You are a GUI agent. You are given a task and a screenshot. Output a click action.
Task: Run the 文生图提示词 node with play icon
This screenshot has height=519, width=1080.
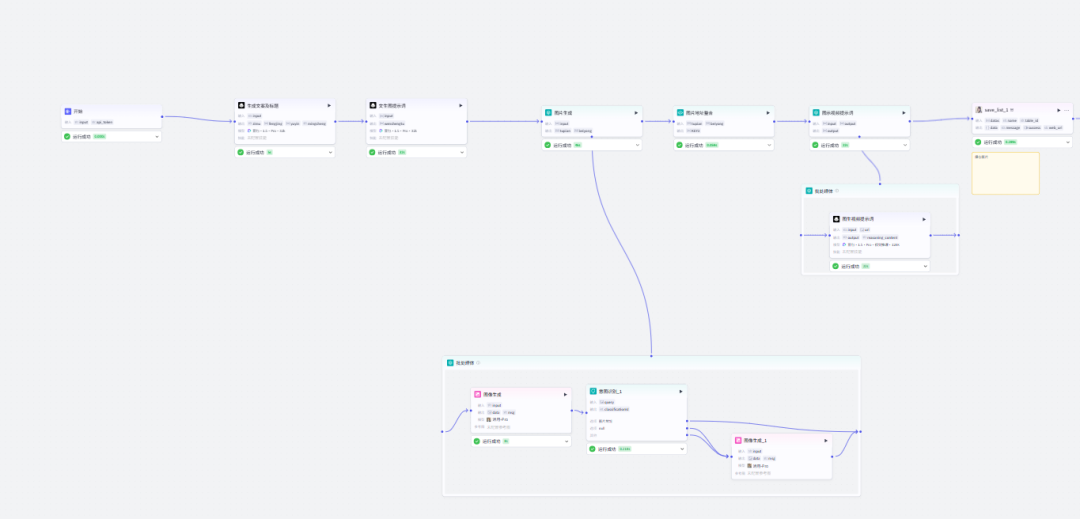pos(461,105)
